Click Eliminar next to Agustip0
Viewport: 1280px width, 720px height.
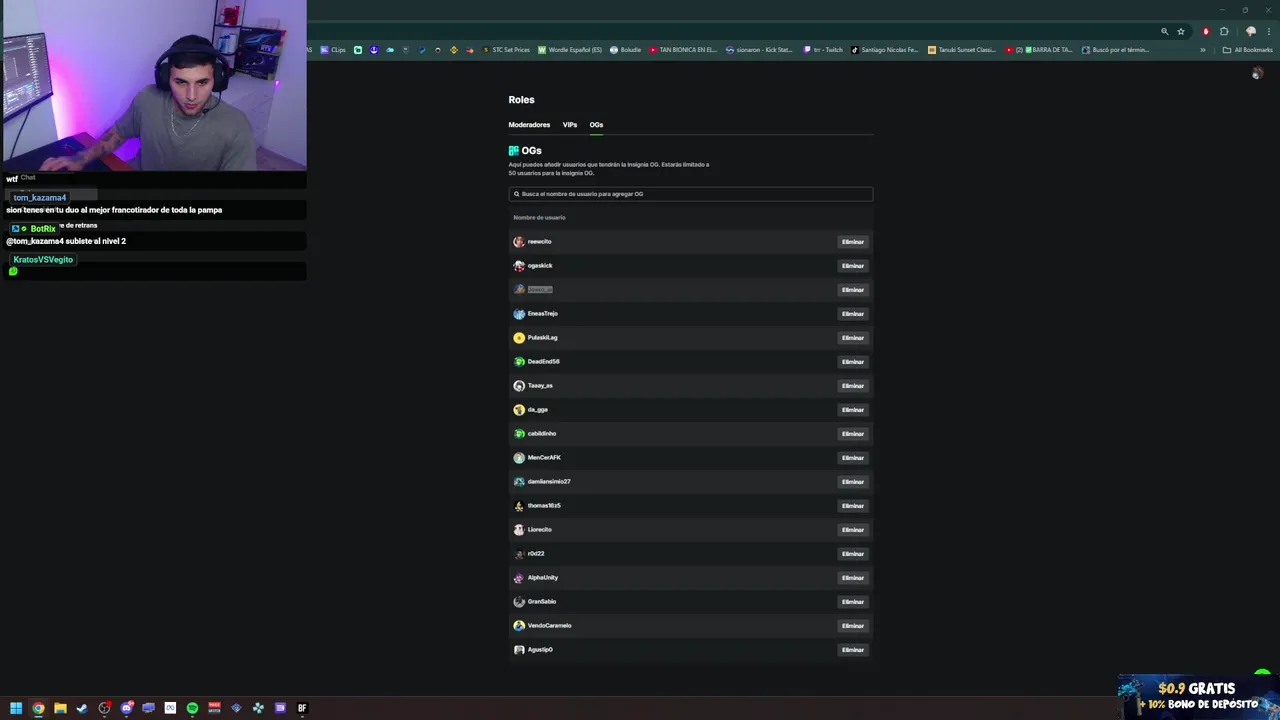coord(852,650)
